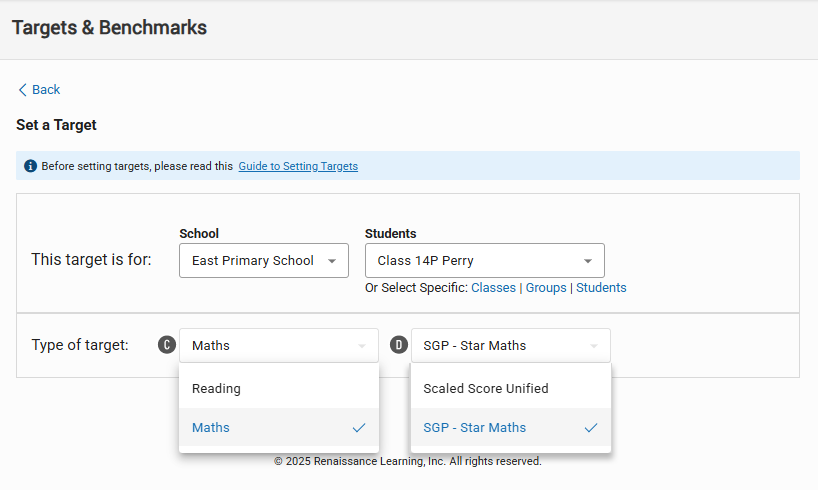This screenshot has height=490, width=818.
Task: Open the School dropdown East Primary School
Action: click(x=264, y=260)
